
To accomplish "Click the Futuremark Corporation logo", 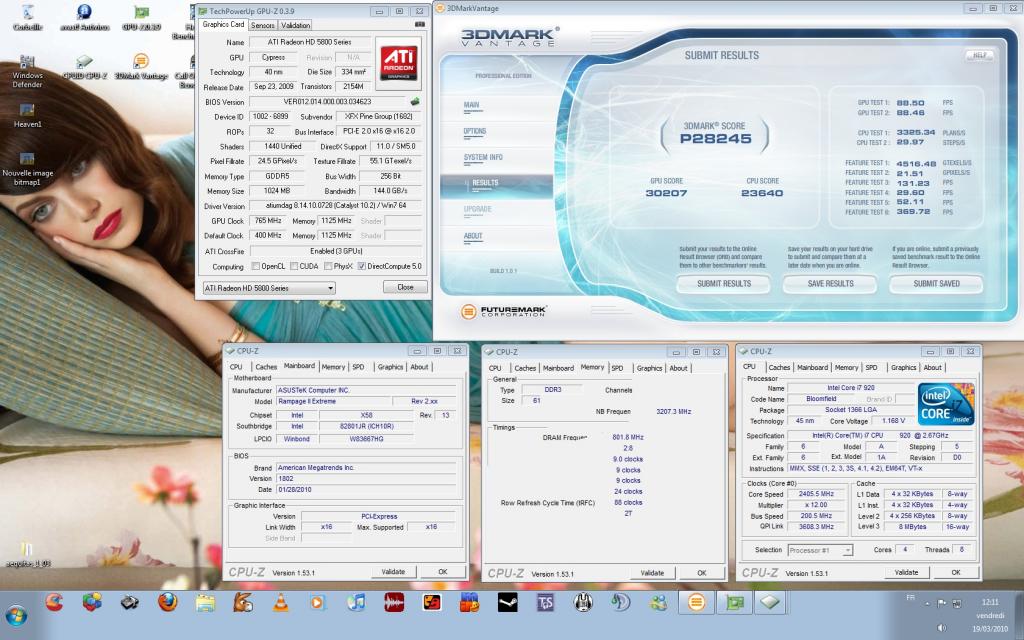I will point(504,312).
